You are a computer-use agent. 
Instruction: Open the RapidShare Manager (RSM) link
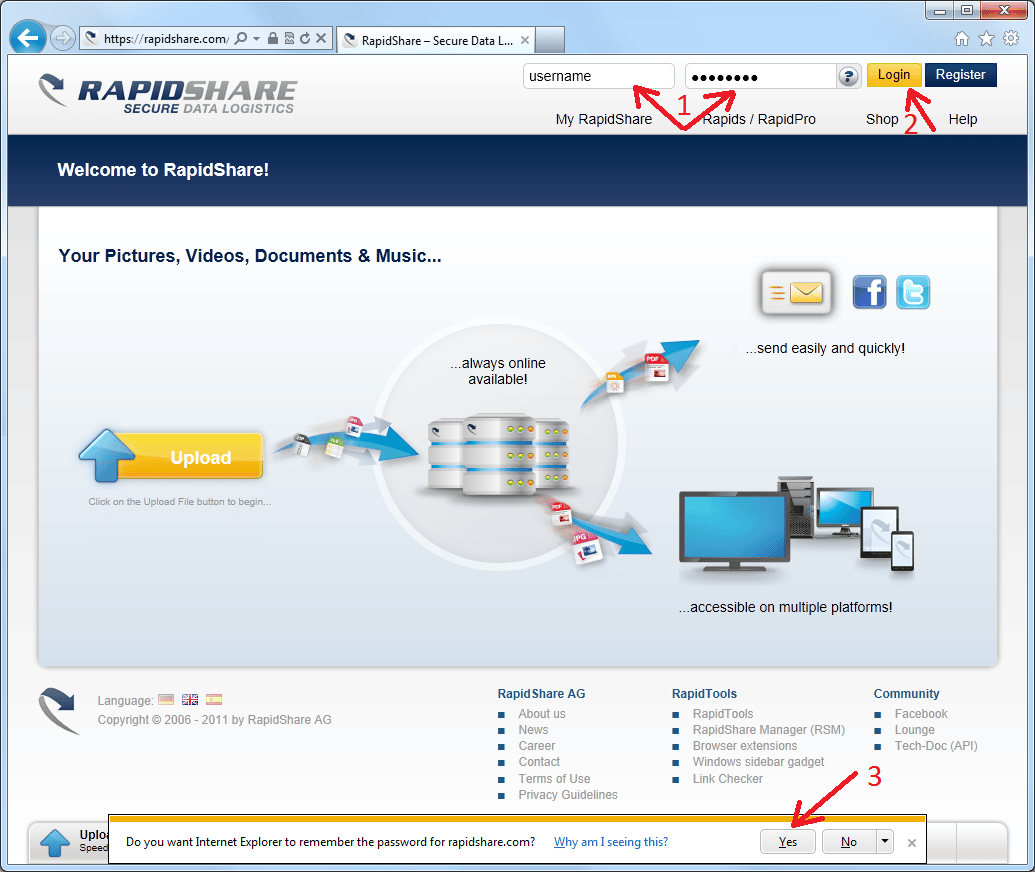[768, 729]
